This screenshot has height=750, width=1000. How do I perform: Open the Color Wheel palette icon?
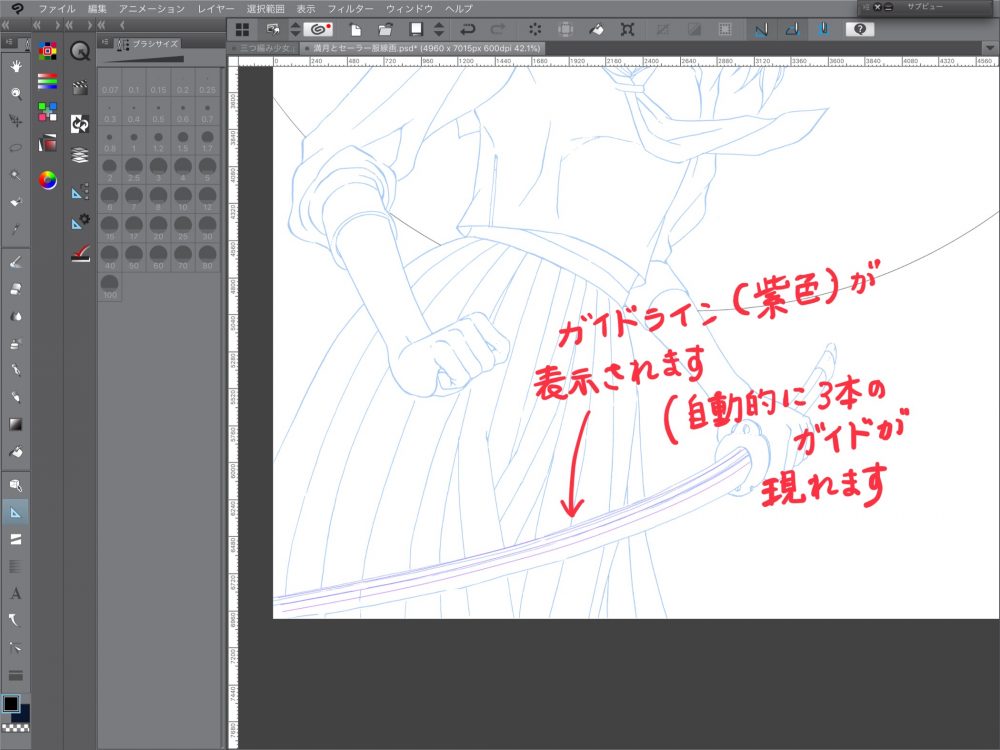pyautogui.click(x=48, y=180)
